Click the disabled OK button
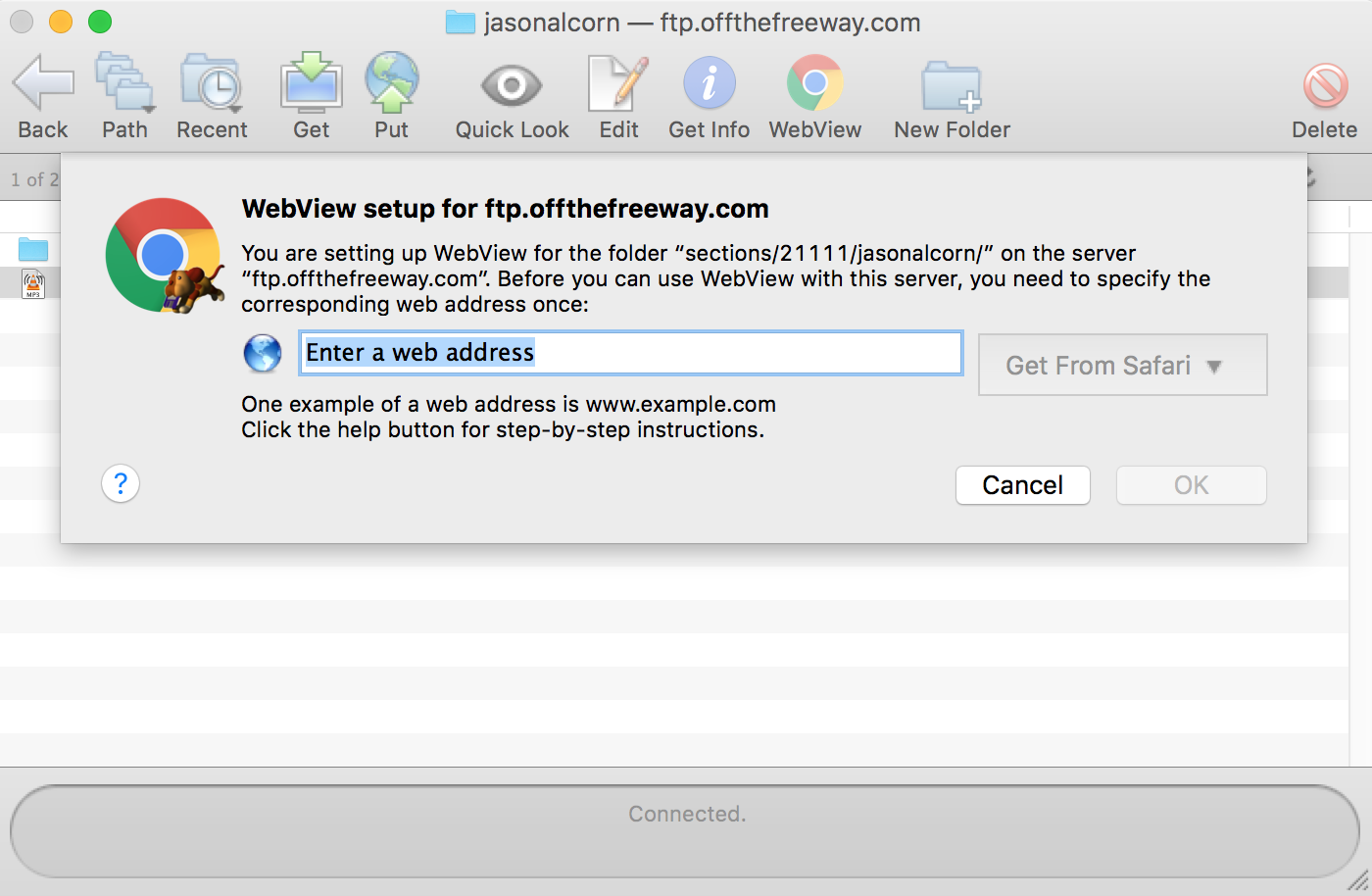The image size is (1372, 896). (1192, 485)
